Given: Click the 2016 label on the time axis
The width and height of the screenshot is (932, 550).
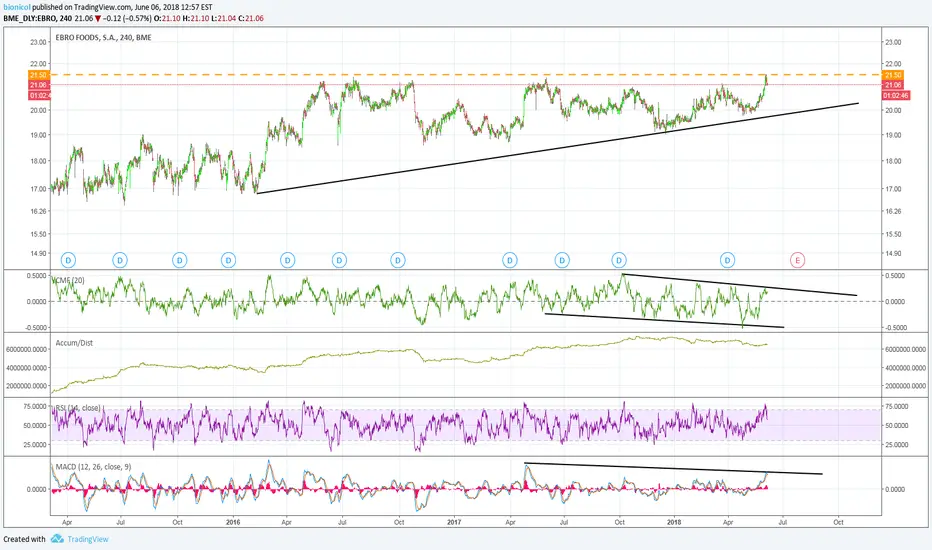Looking at the screenshot, I should tap(233, 522).
